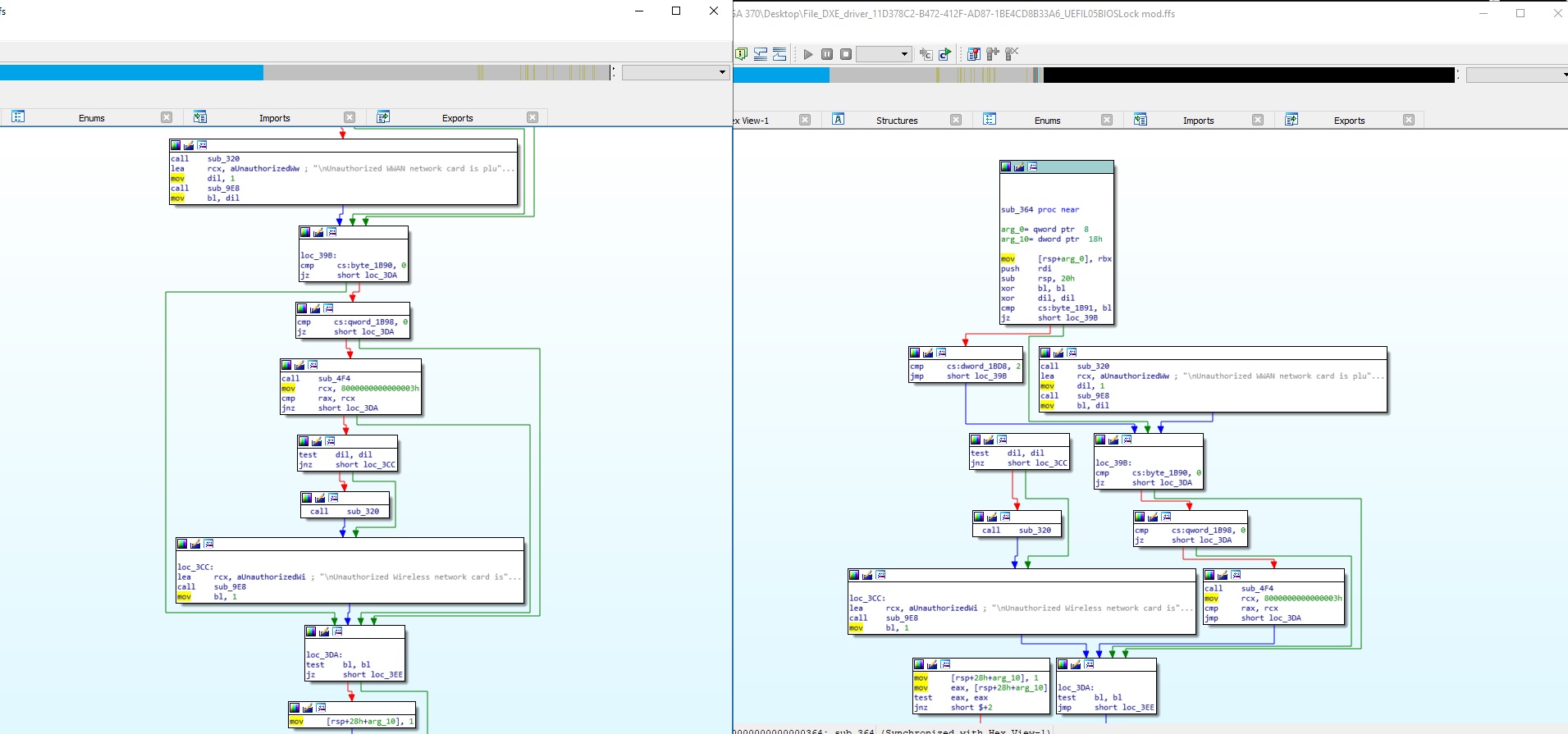
Task: Follow sub_4F4 call in right graph
Action: pyautogui.click(x=1257, y=589)
